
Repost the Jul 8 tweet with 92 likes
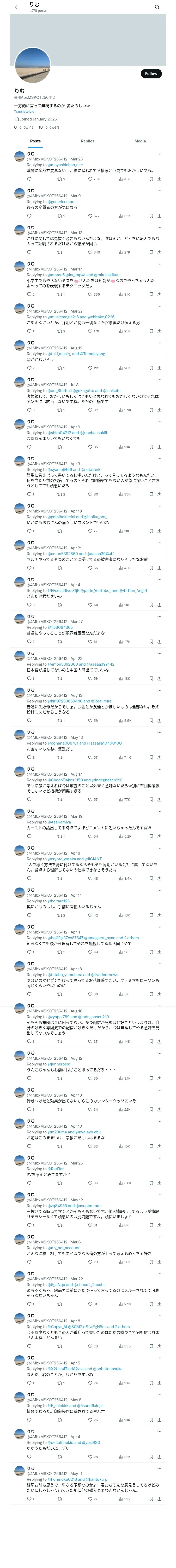(x=59, y=410)
